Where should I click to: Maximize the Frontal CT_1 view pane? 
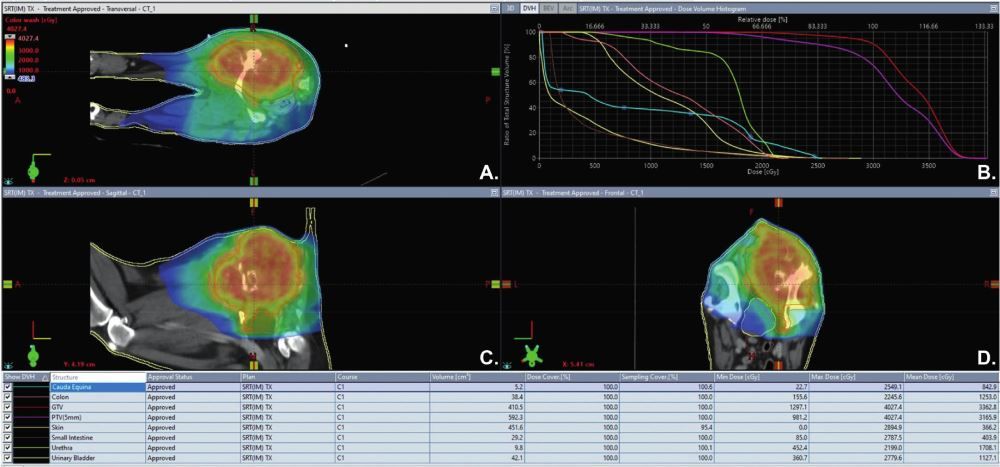994,192
